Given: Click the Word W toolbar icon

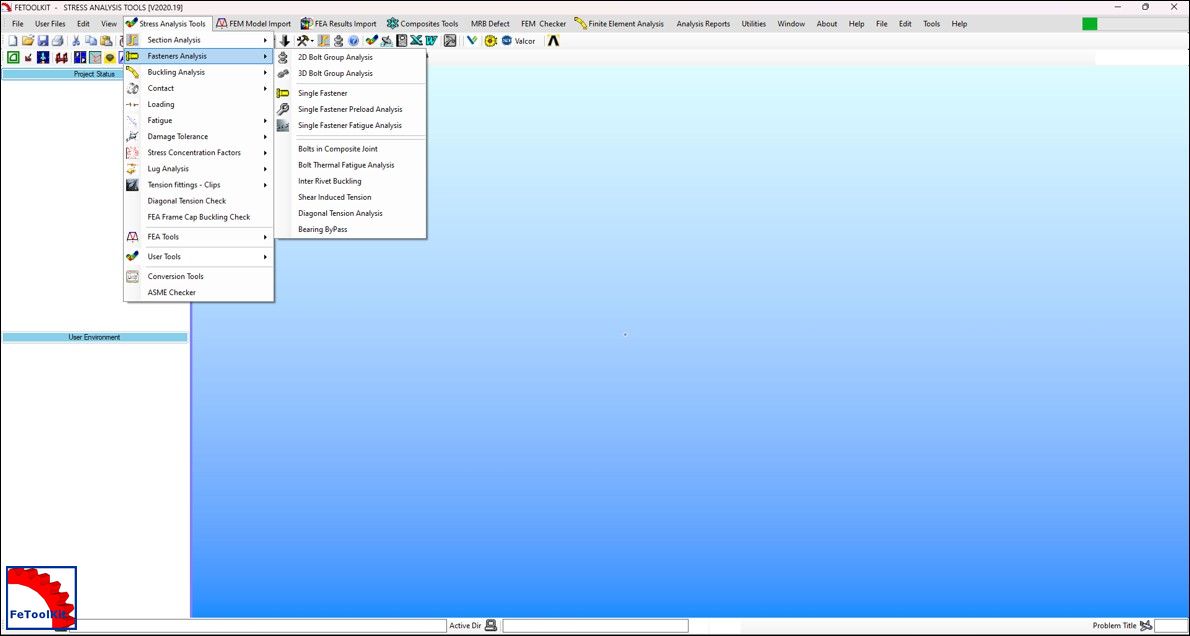Looking at the screenshot, I should coord(432,41).
